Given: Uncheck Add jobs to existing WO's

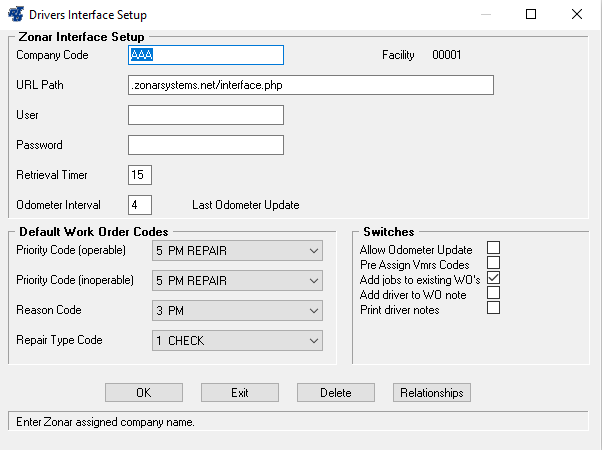Looking at the screenshot, I should tap(493, 278).
